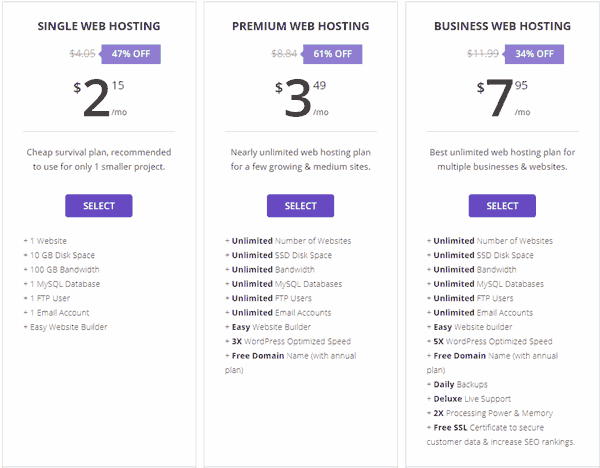Click the 3X WordPress Optimized Speed feature
This screenshot has height=468, width=600.
(290, 341)
